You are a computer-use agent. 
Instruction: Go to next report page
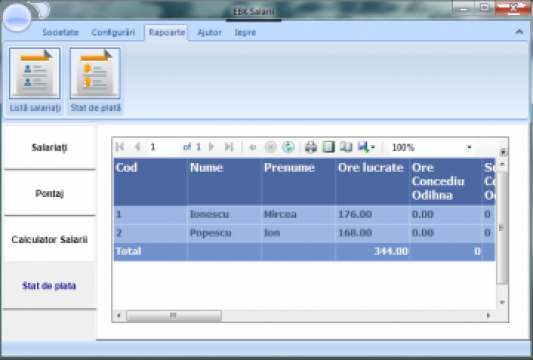(211, 147)
